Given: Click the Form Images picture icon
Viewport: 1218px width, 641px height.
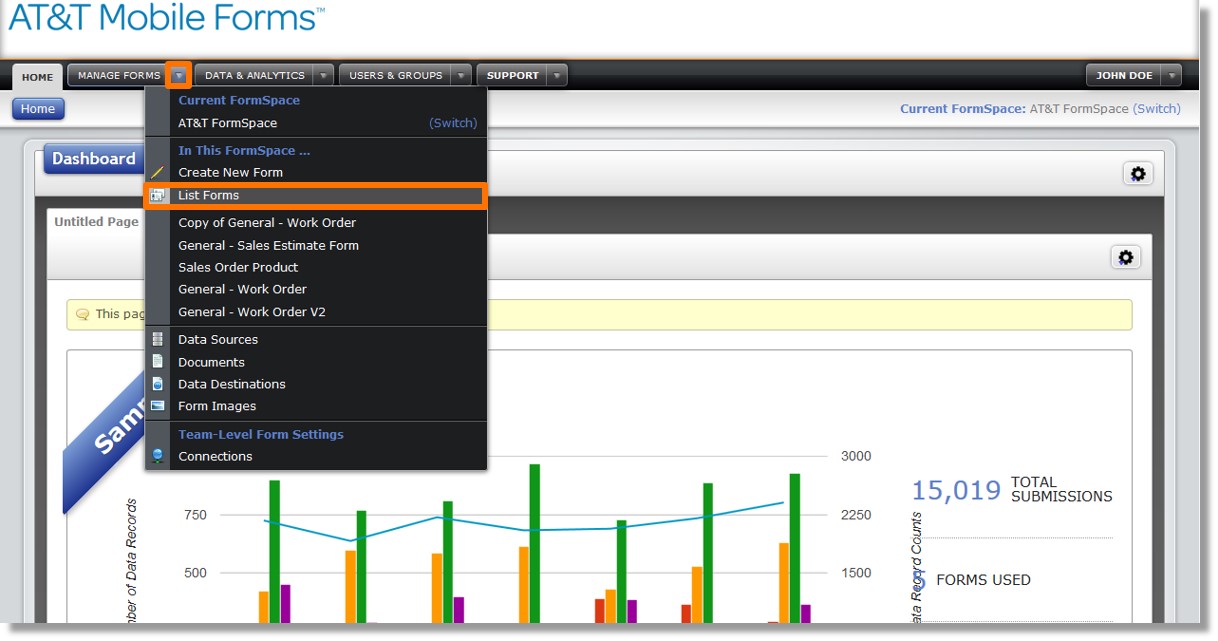Looking at the screenshot, I should coord(157,406).
